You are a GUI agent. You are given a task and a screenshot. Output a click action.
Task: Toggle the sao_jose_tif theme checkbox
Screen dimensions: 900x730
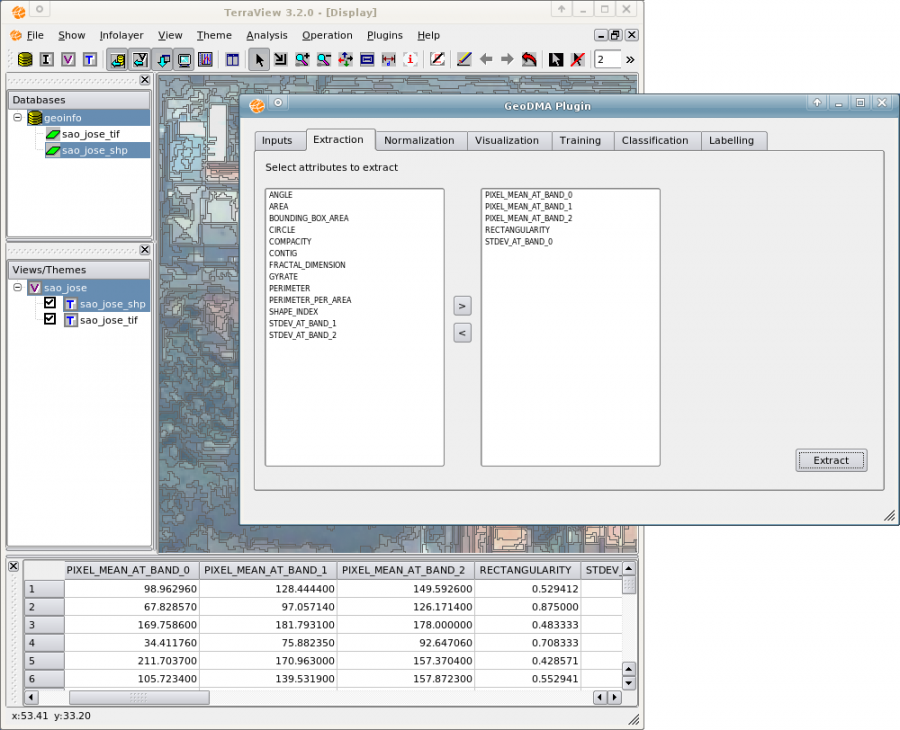(x=50, y=319)
